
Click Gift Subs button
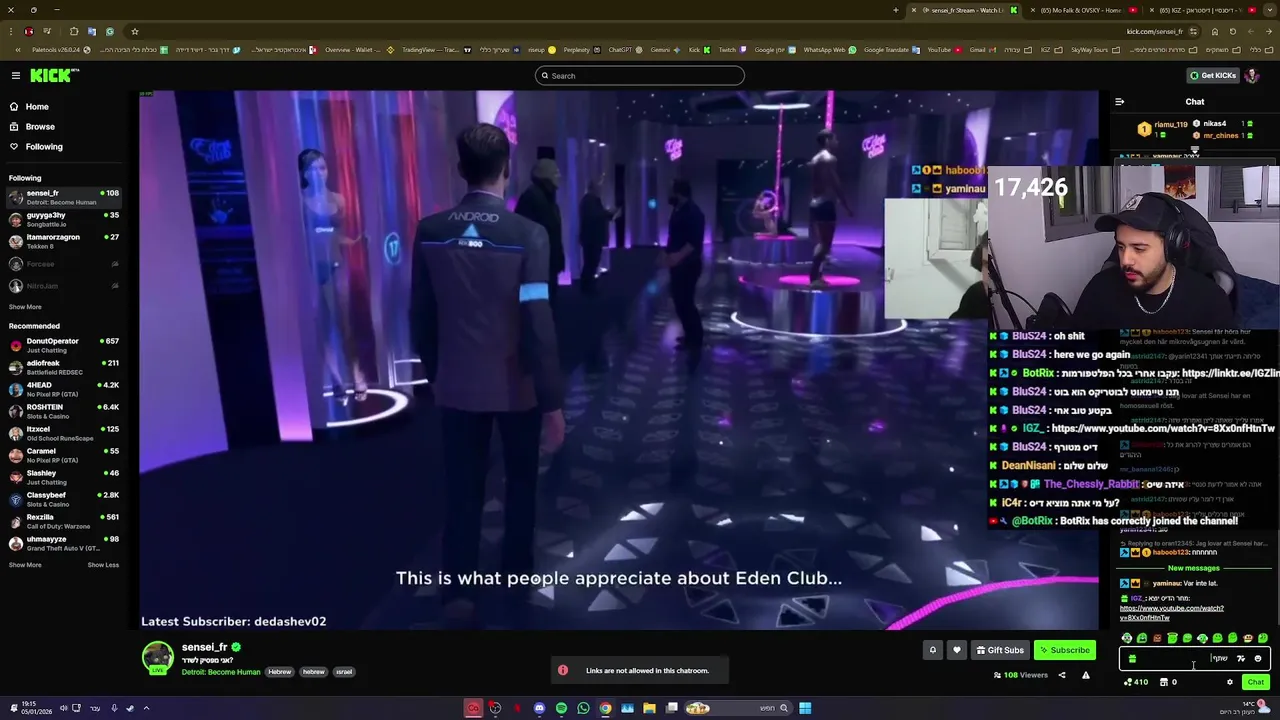tap(1000, 650)
